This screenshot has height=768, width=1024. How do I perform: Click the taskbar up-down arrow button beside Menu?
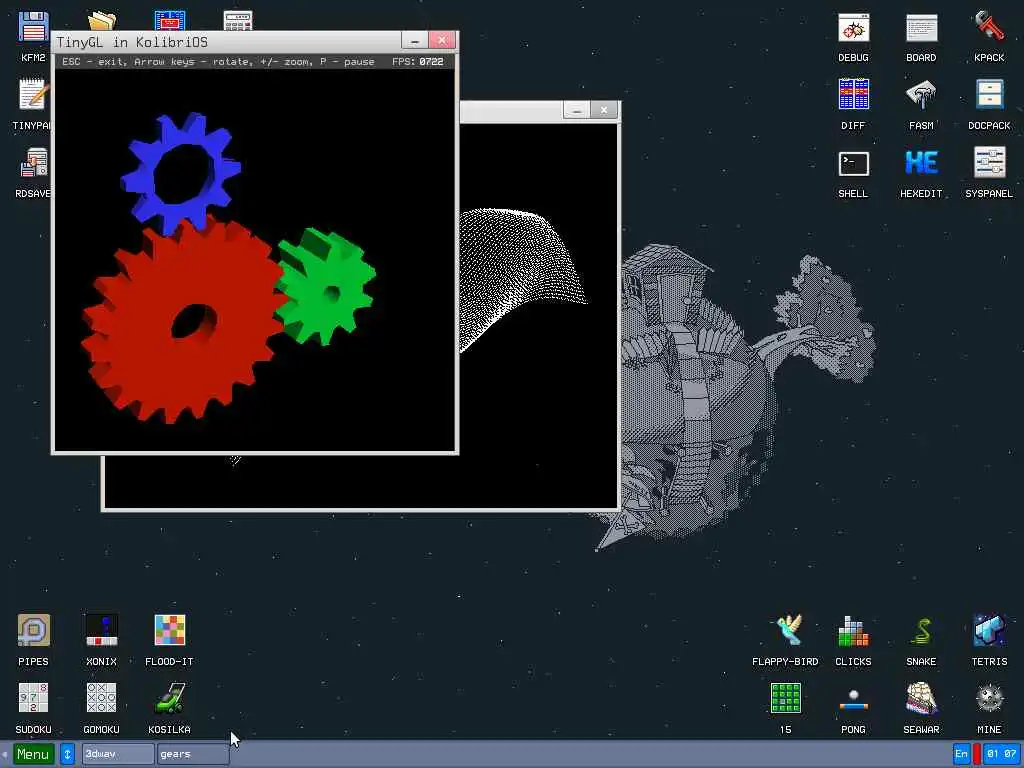coord(67,754)
